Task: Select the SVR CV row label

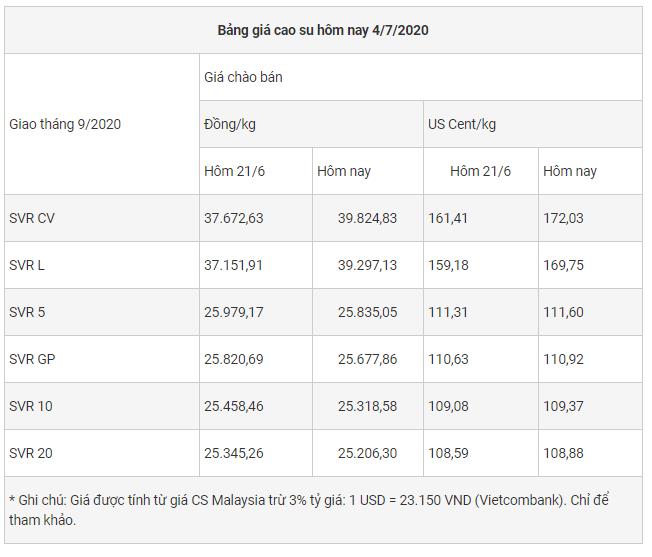Action: tap(32, 218)
